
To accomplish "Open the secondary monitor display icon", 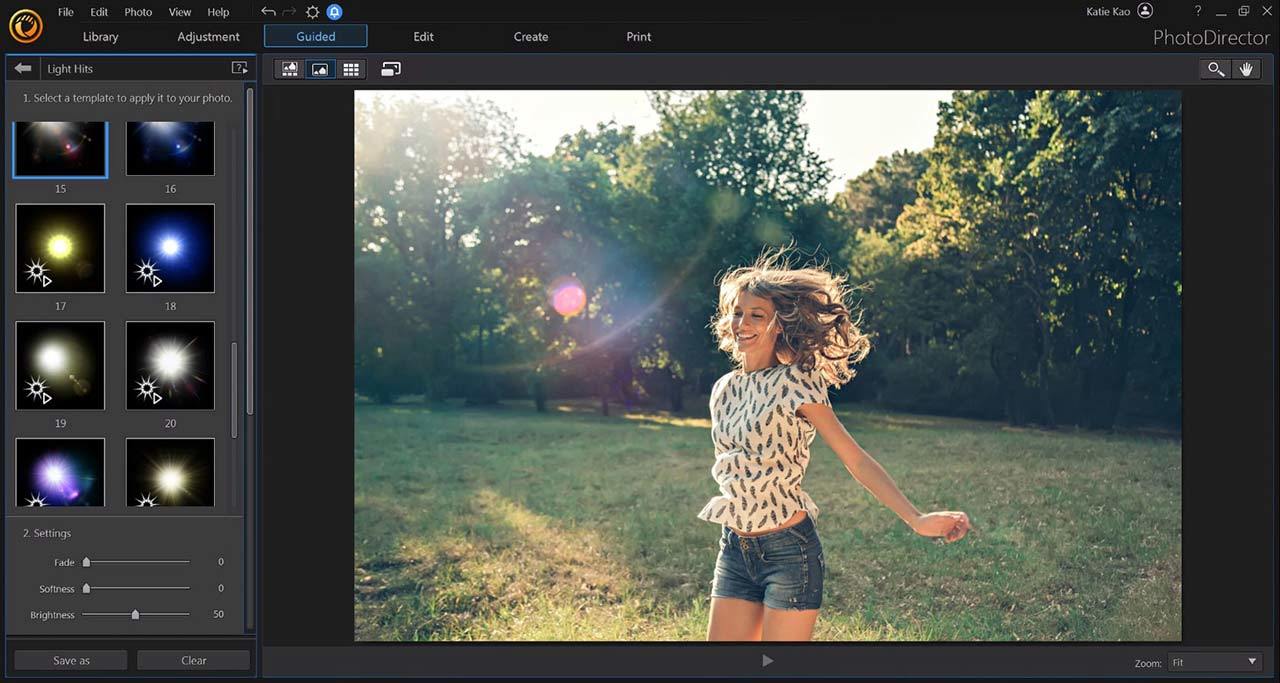I will tap(390, 69).
